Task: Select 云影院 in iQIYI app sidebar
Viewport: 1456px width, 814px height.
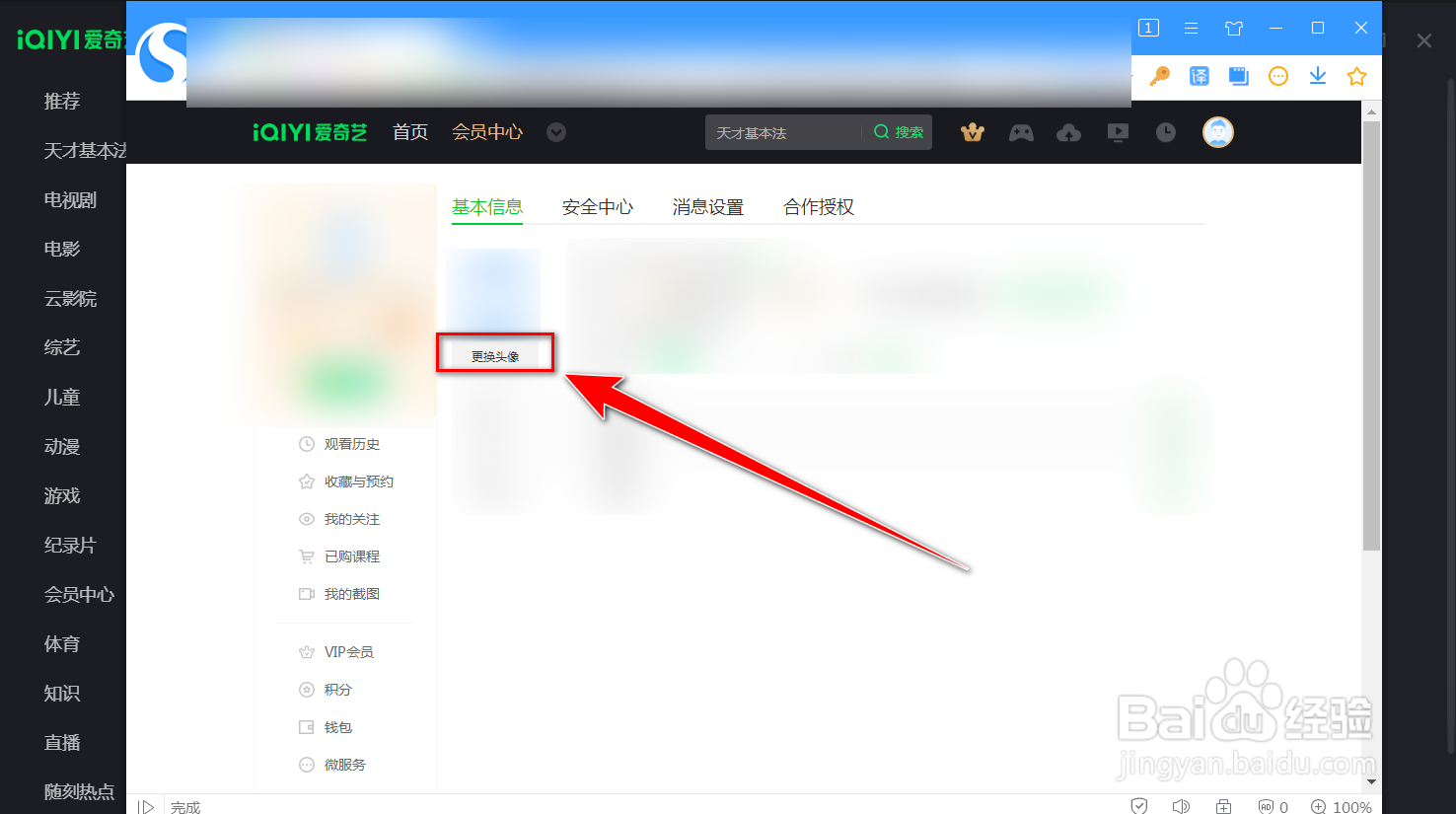Action: tap(71, 299)
